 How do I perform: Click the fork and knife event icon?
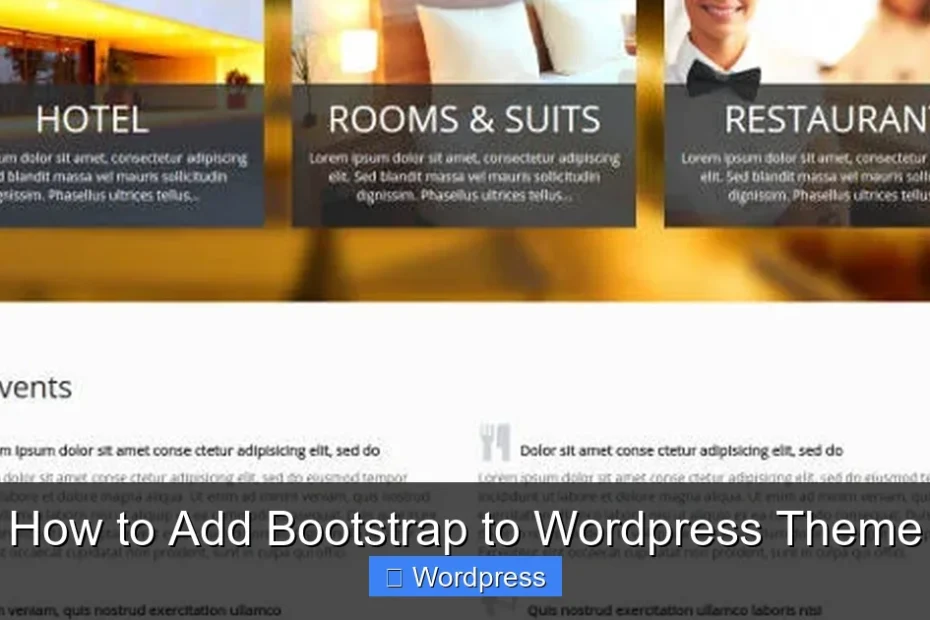(x=495, y=442)
